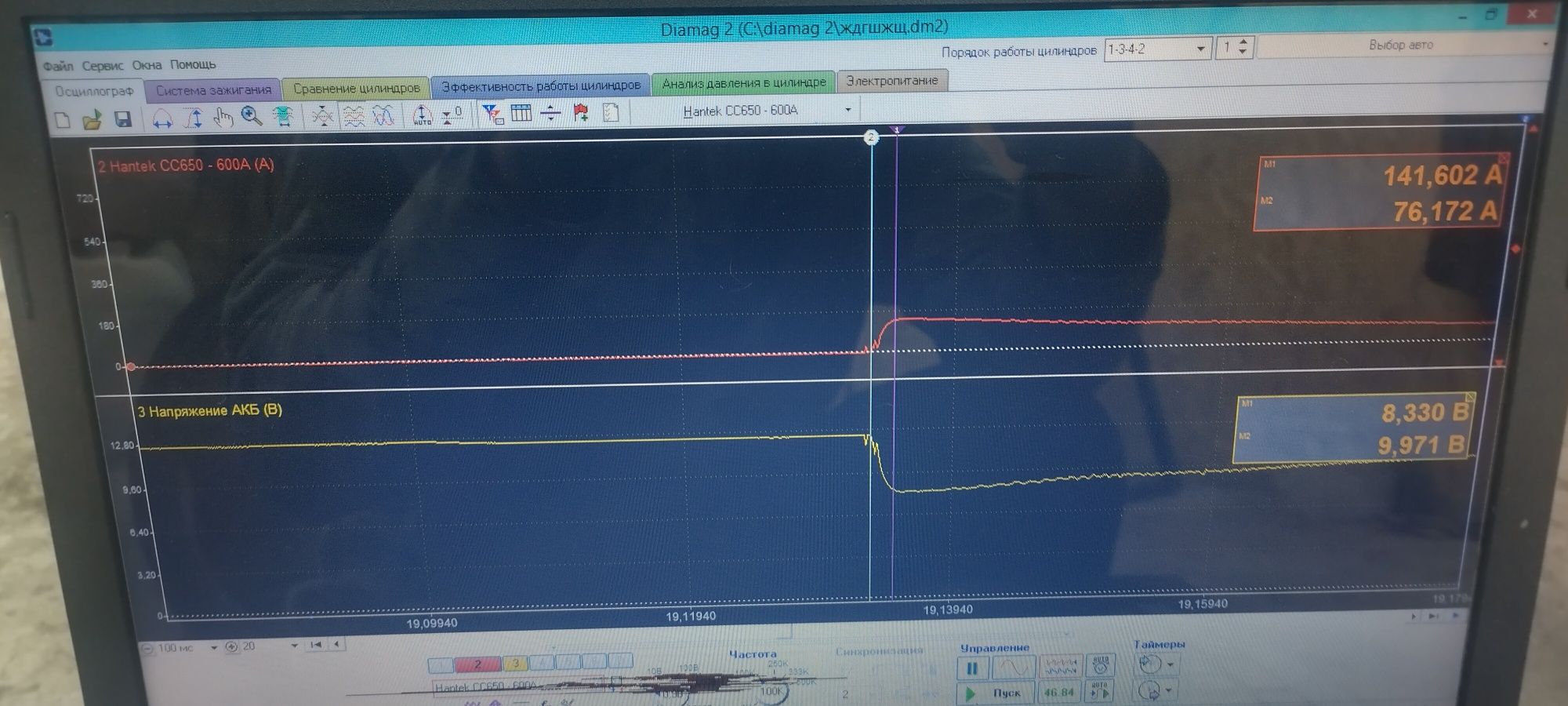
Task: Open the Файл menu
Action: (x=57, y=67)
